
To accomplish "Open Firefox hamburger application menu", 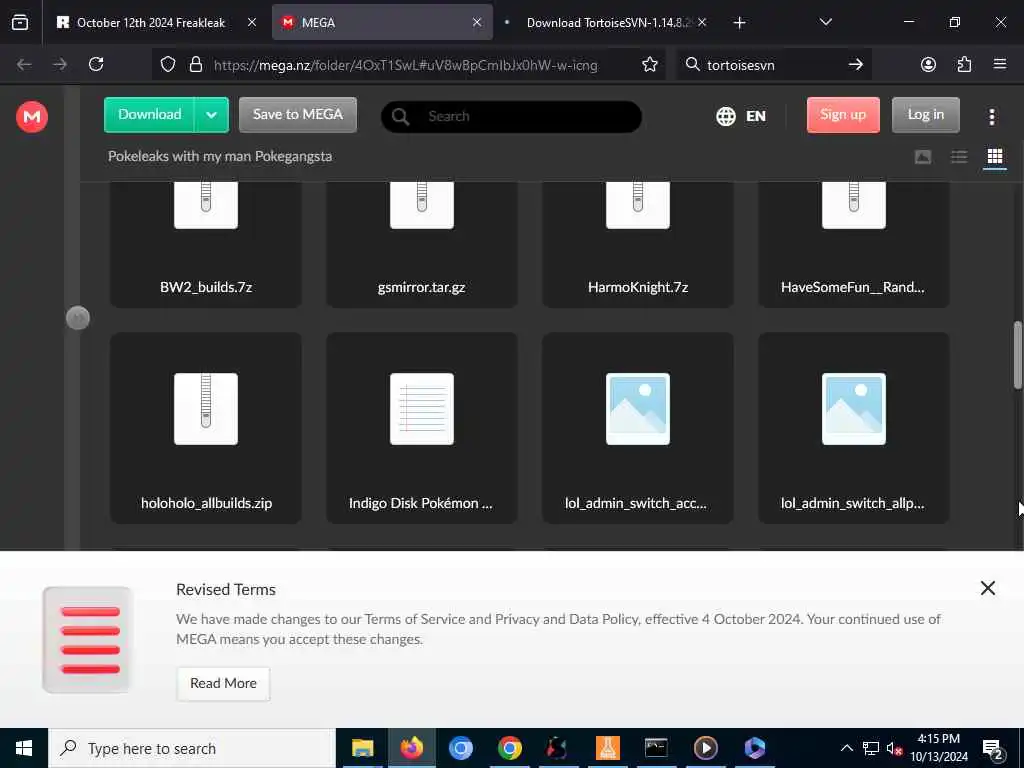I will [1000, 64].
